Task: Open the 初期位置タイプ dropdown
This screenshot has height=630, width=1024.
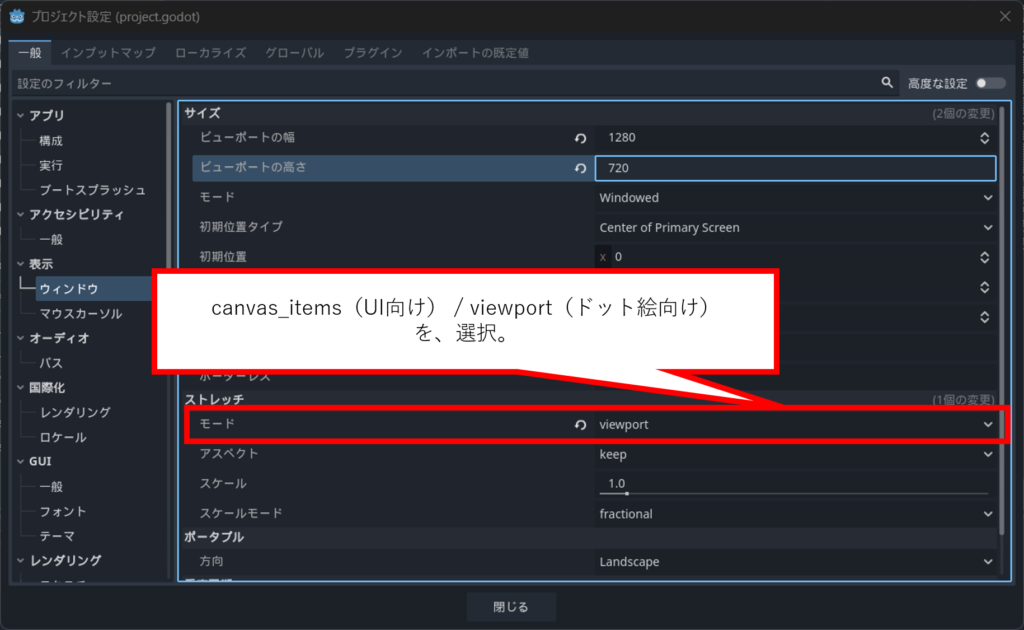Action: coord(795,228)
